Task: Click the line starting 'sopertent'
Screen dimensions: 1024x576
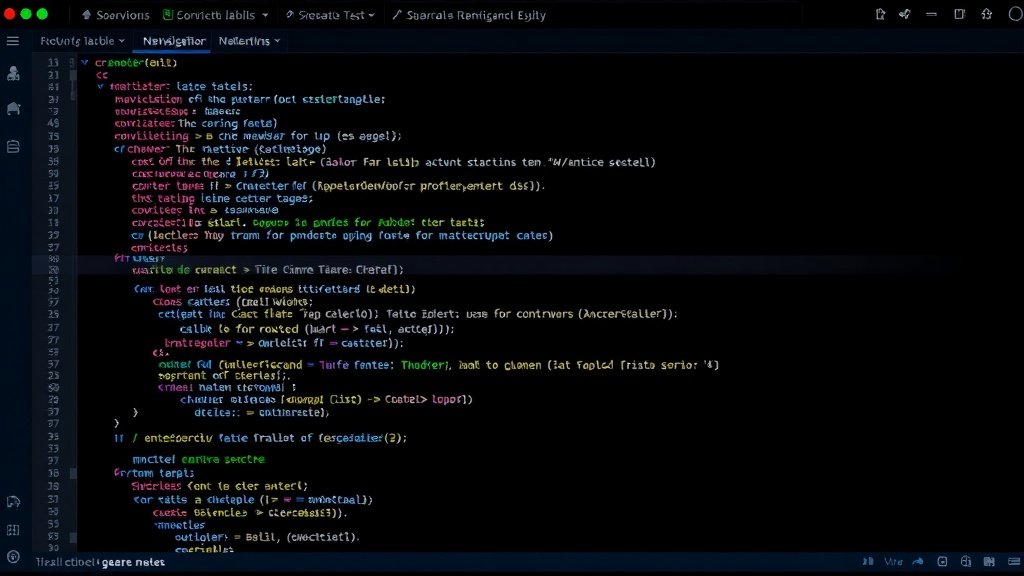Action: [x=223, y=376]
